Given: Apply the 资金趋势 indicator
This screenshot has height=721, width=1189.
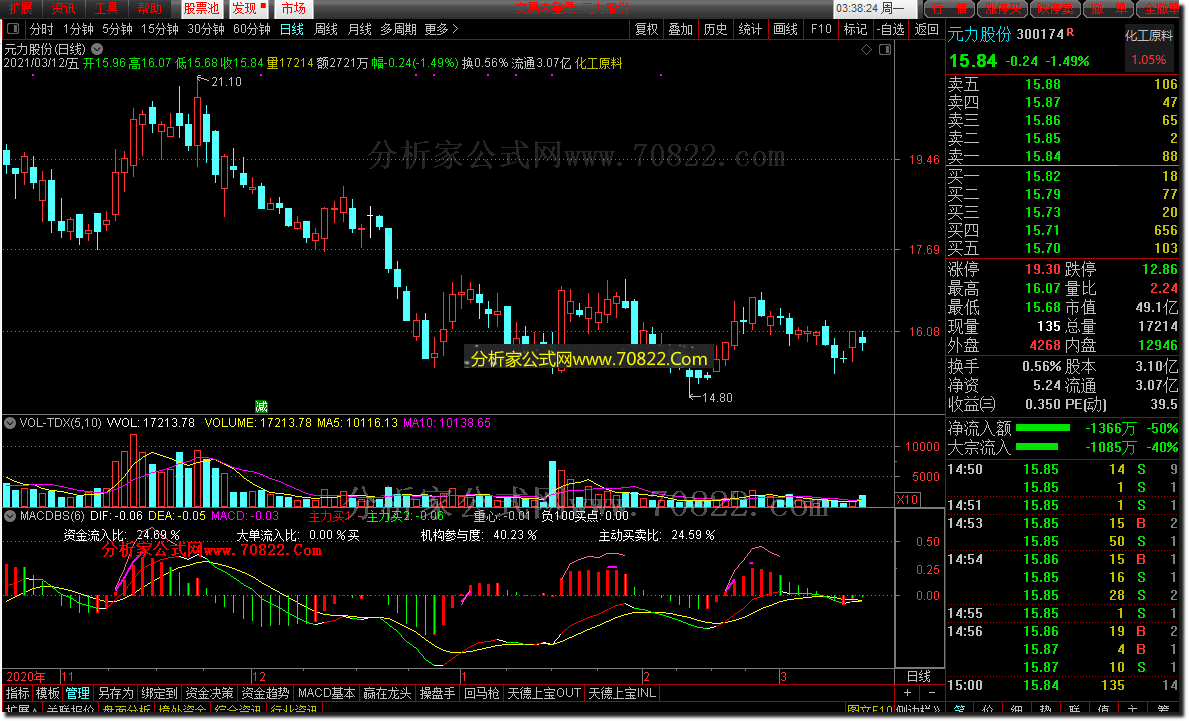Looking at the screenshot, I should [265, 693].
